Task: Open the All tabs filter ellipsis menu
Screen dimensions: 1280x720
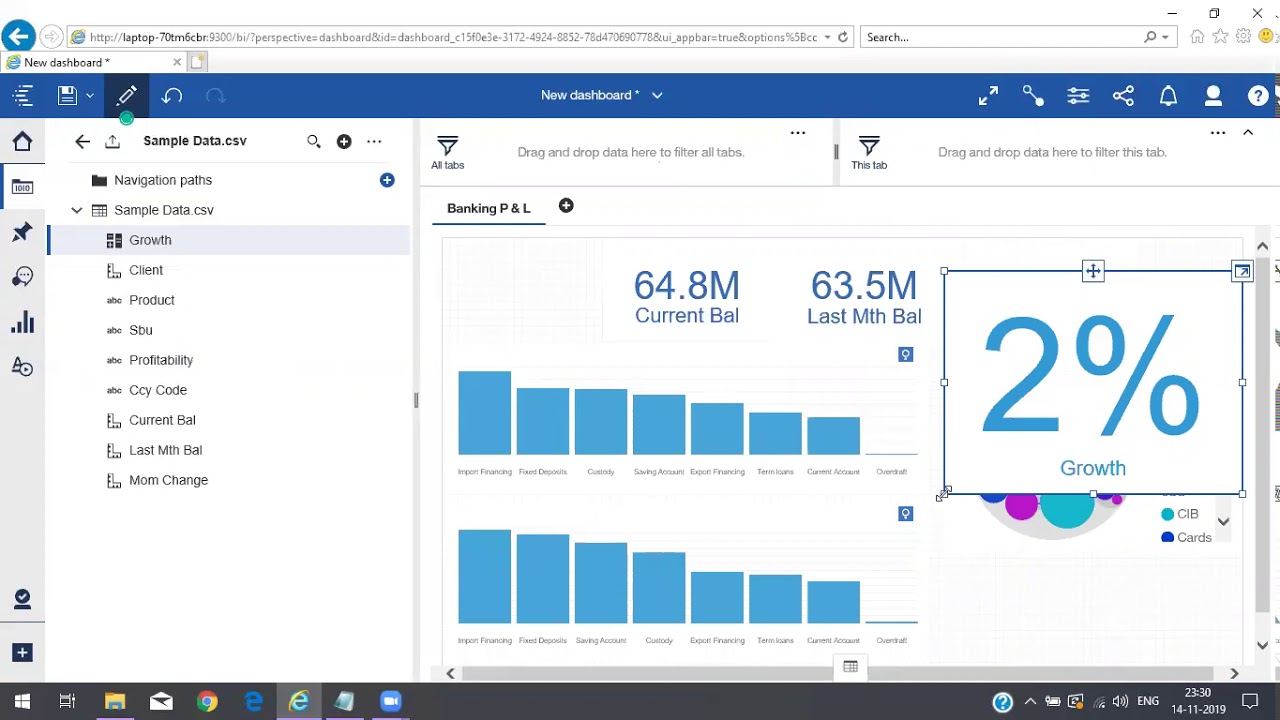Action: (798, 132)
